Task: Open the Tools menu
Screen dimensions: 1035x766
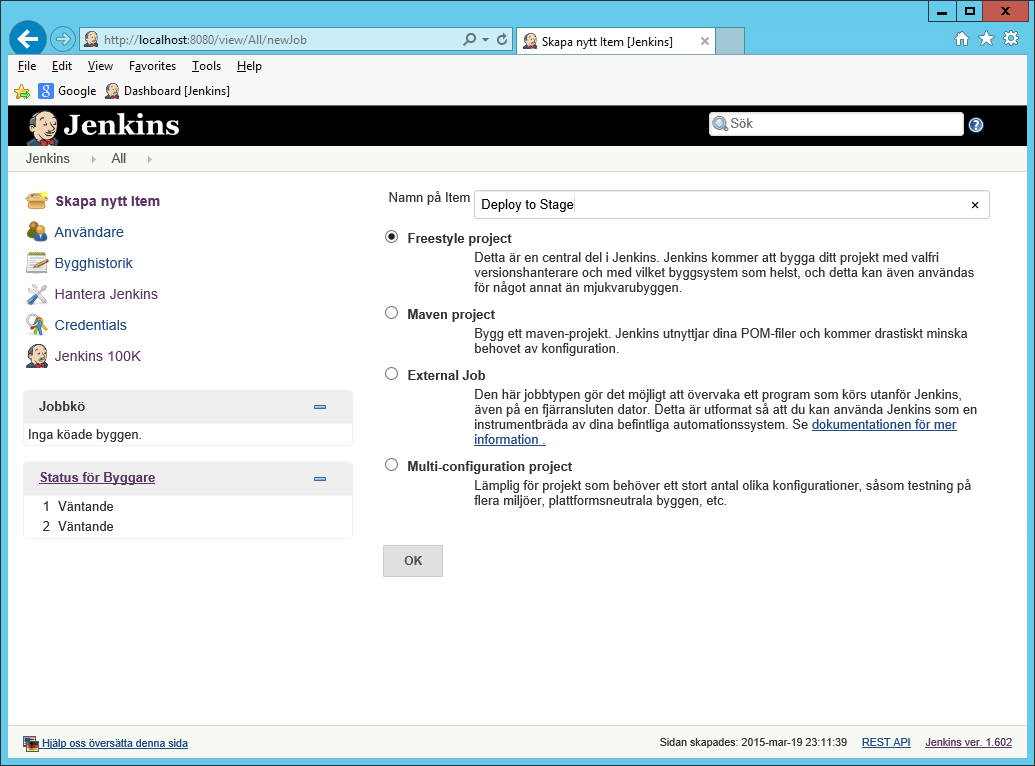Action: click(207, 66)
